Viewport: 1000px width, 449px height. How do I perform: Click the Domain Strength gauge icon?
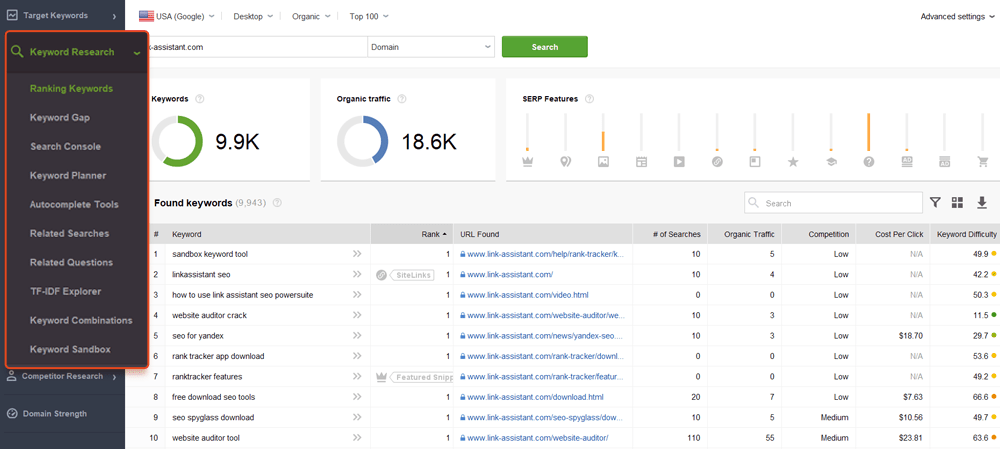(12, 413)
